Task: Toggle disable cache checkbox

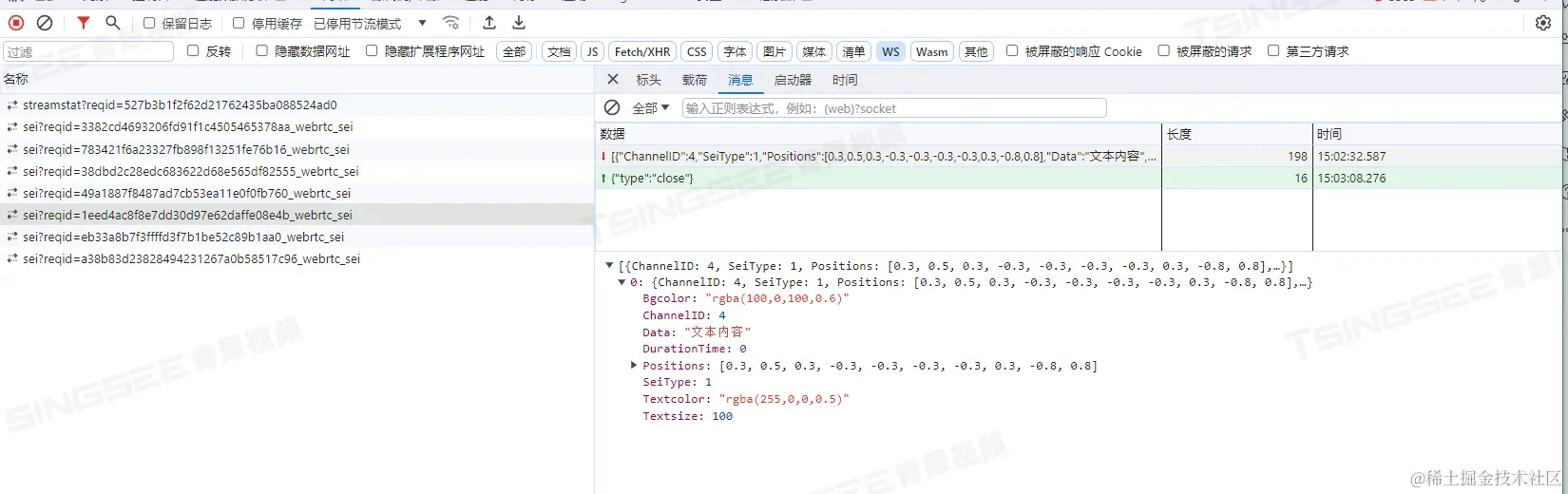Action: (x=239, y=23)
